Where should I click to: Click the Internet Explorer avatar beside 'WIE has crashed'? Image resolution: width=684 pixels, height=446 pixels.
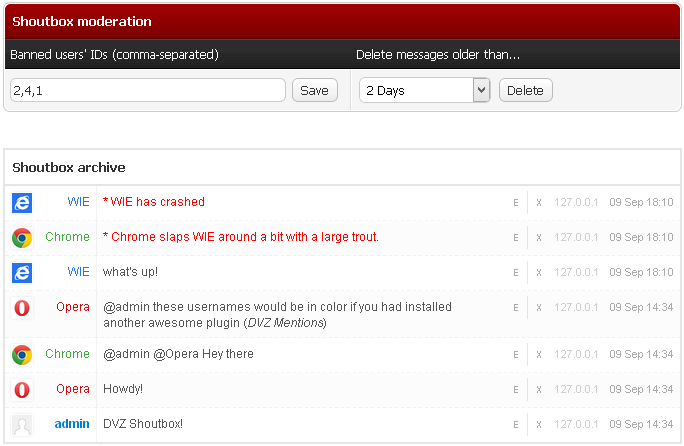coord(22,203)
